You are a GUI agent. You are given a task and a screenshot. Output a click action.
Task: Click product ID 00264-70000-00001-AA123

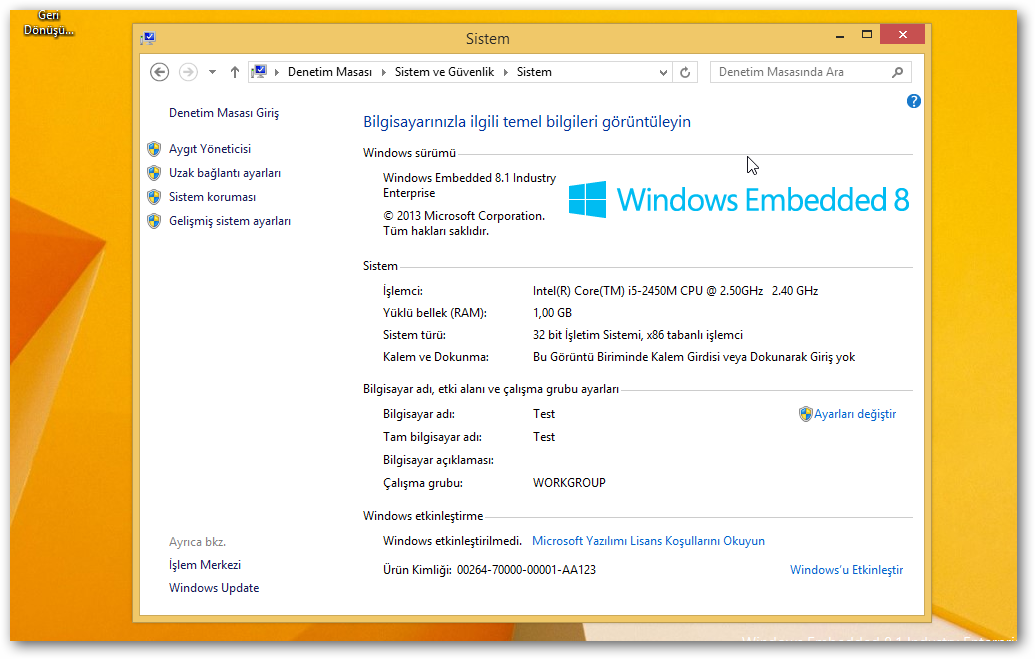(x=526, y=570)
